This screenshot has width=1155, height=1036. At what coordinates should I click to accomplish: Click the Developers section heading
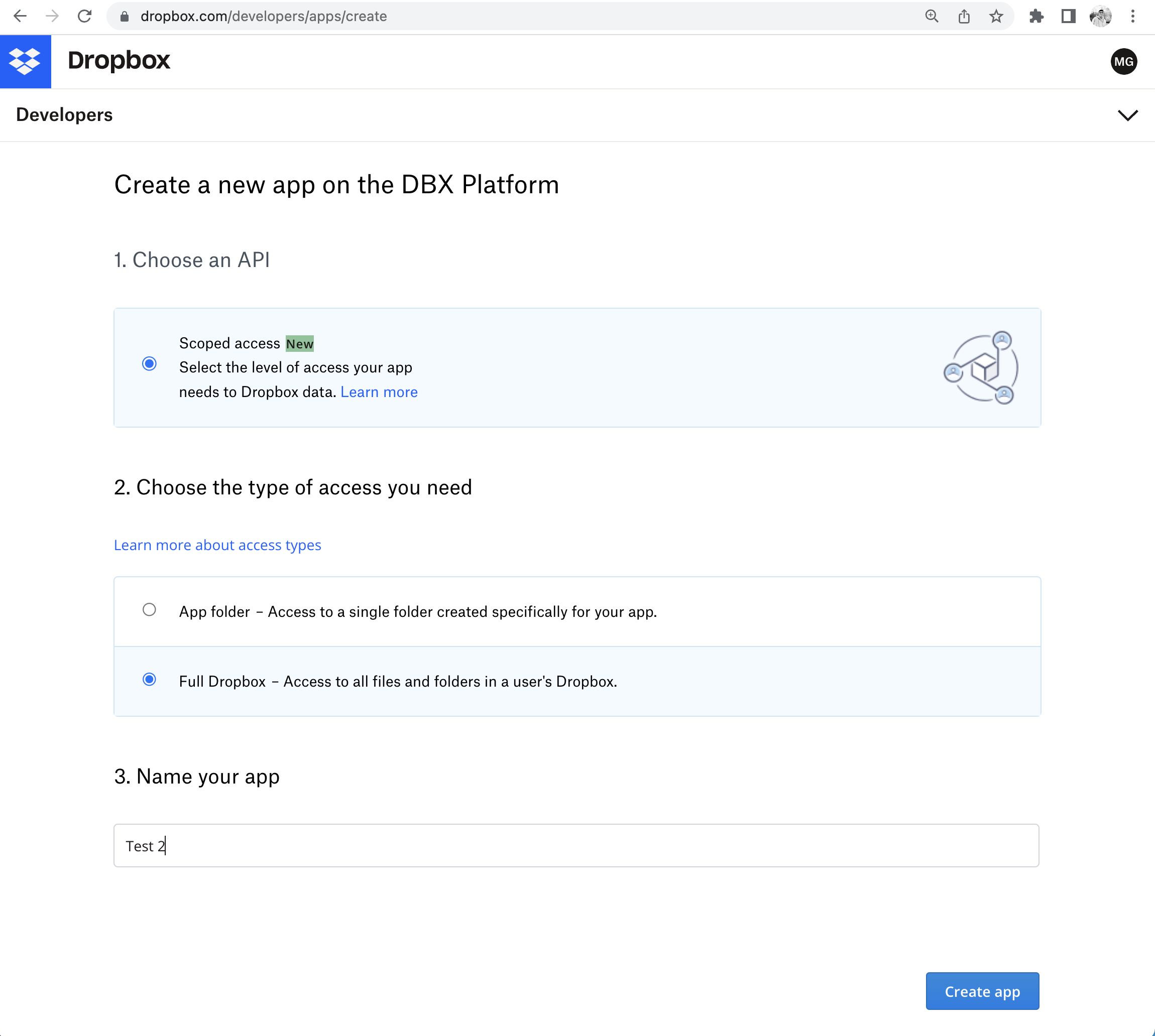tap(64, 115)
